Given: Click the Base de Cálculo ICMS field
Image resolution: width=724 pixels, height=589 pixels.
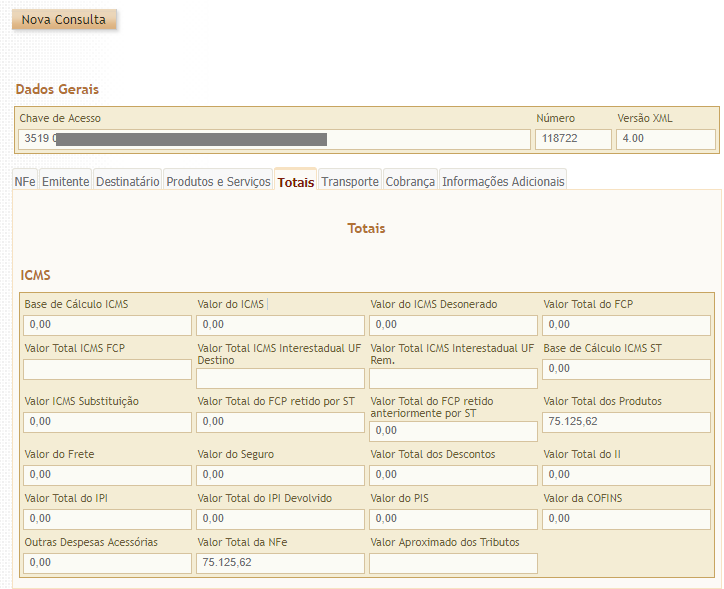Looking at the screenshot, I should (x=107, y=325).
